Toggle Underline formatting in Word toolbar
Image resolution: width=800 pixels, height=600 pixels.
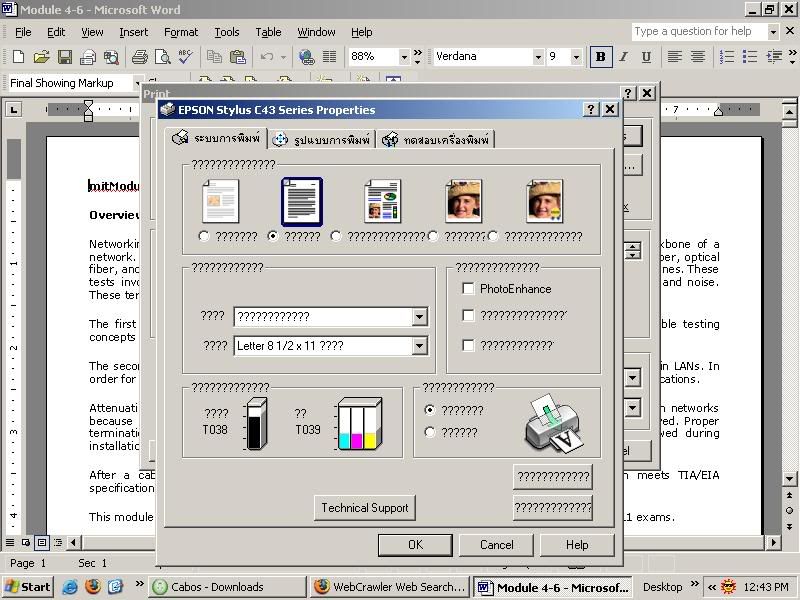coord(646,57)
